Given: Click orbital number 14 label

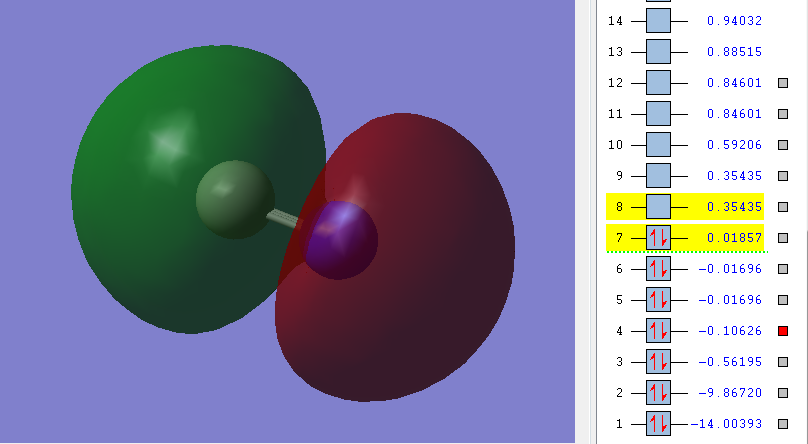Looking at the screenshot, I should [615, 21].
